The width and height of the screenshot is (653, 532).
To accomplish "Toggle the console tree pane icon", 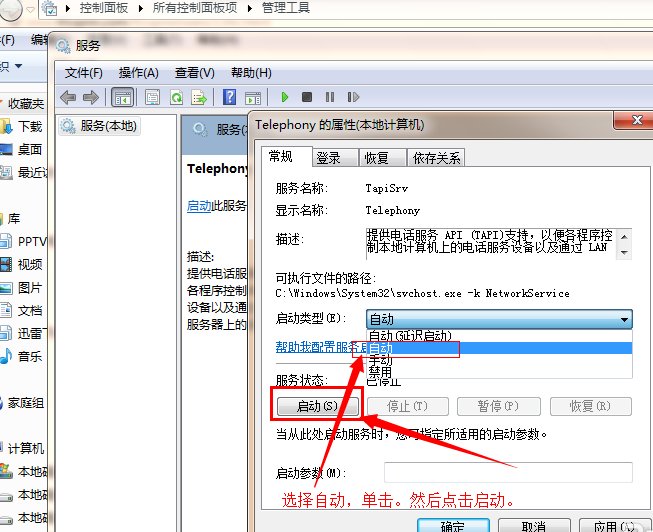I will [123, 97].
